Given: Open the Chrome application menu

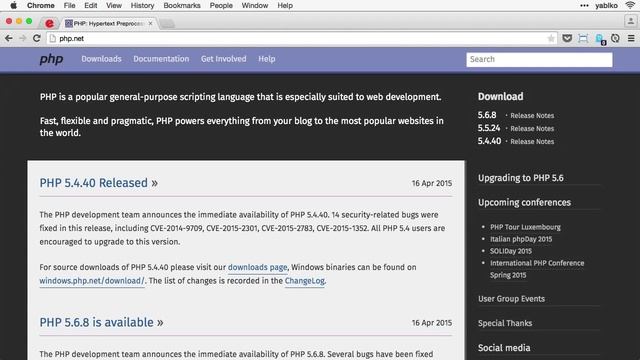Looking at the screenshot, I should (40, 5).
